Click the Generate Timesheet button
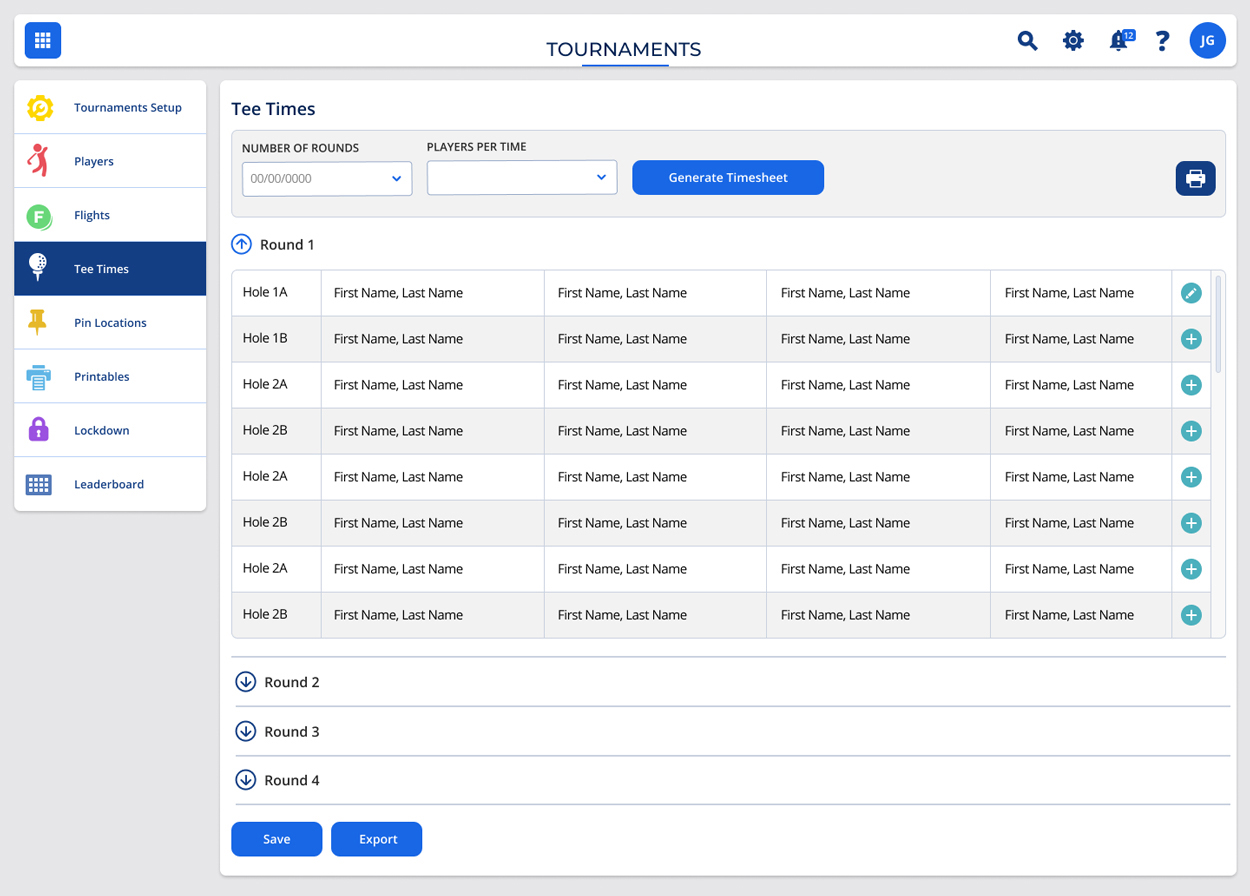Image resolution: width=1250 pixels, height=896 pixels. coord(727,177)
